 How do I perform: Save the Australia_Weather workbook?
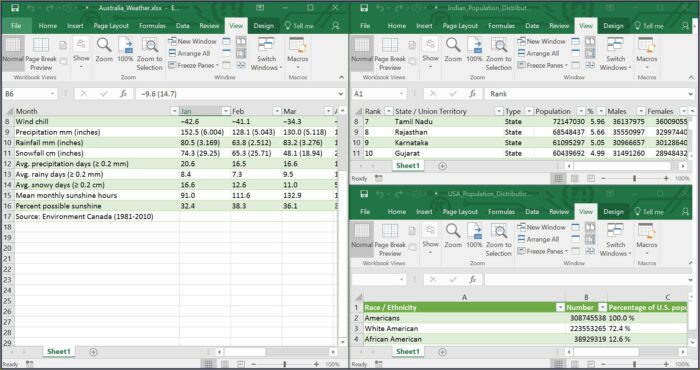(15, 8)
